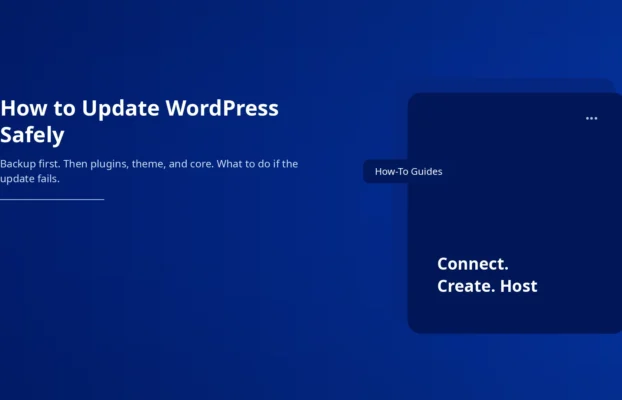This screenshot has height=400, width=622.
Task: Select the How-To Guides category tag
Action: (x=409, y=171)
